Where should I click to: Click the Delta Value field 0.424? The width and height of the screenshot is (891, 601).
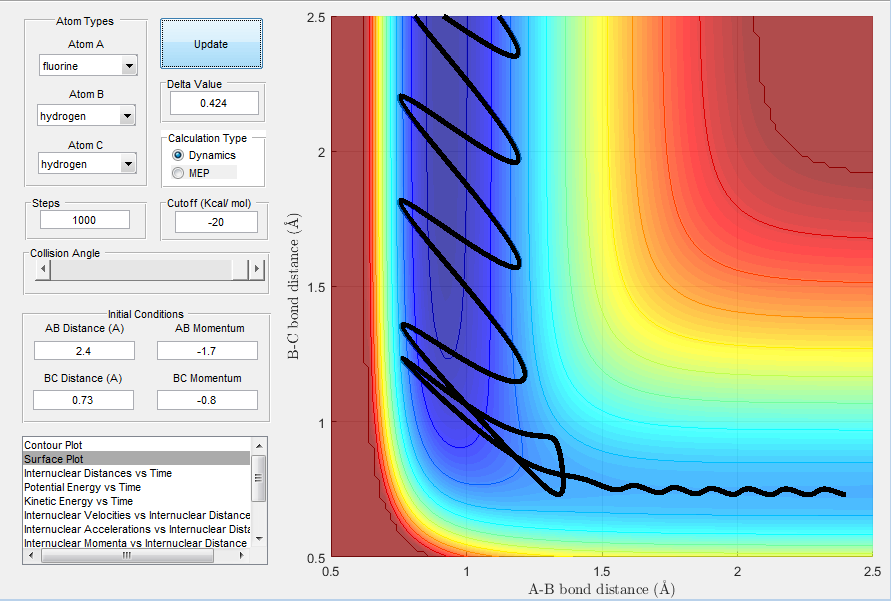[x=214, y=103]
